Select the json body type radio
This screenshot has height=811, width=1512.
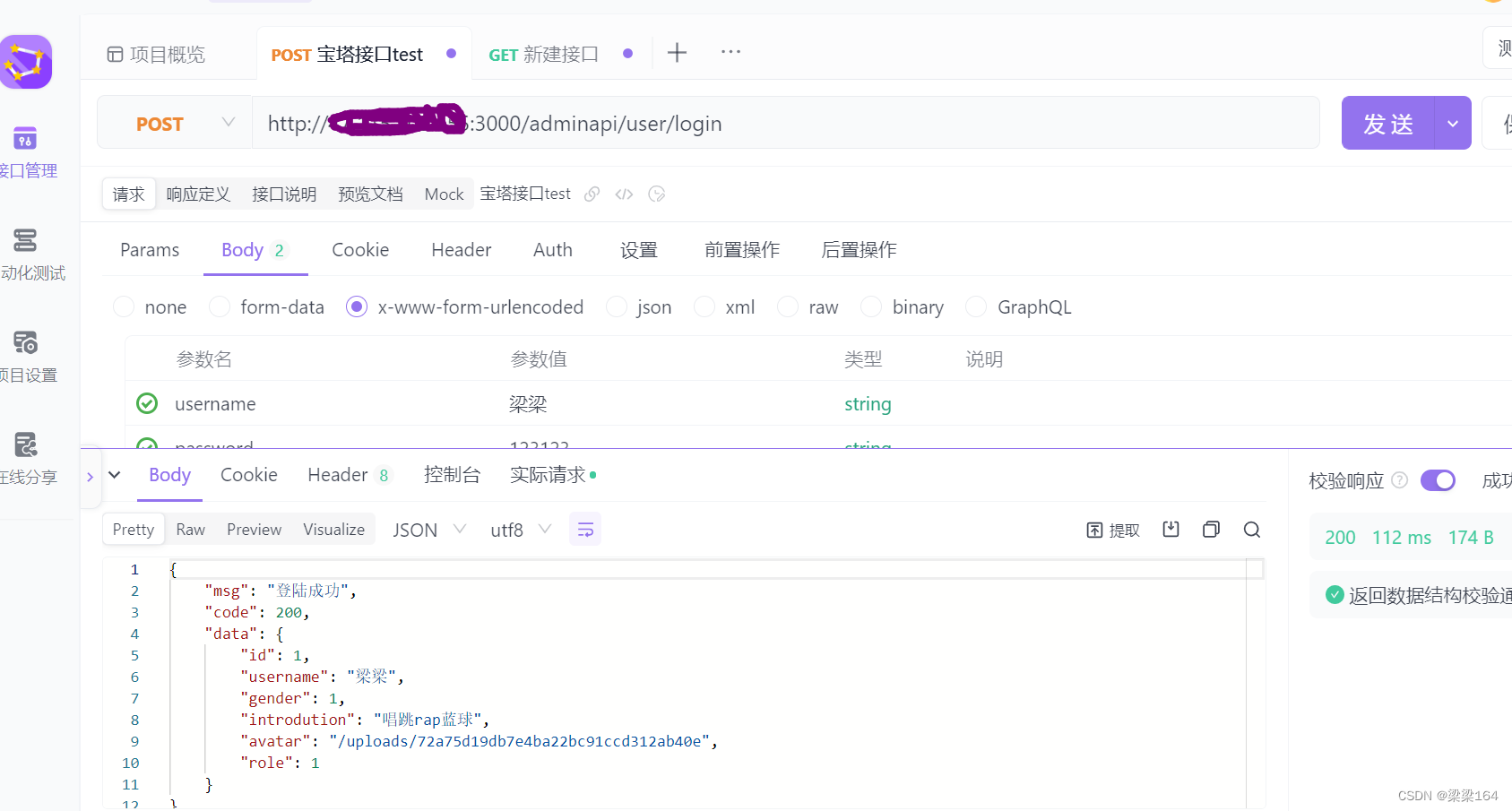click(616, 306)
